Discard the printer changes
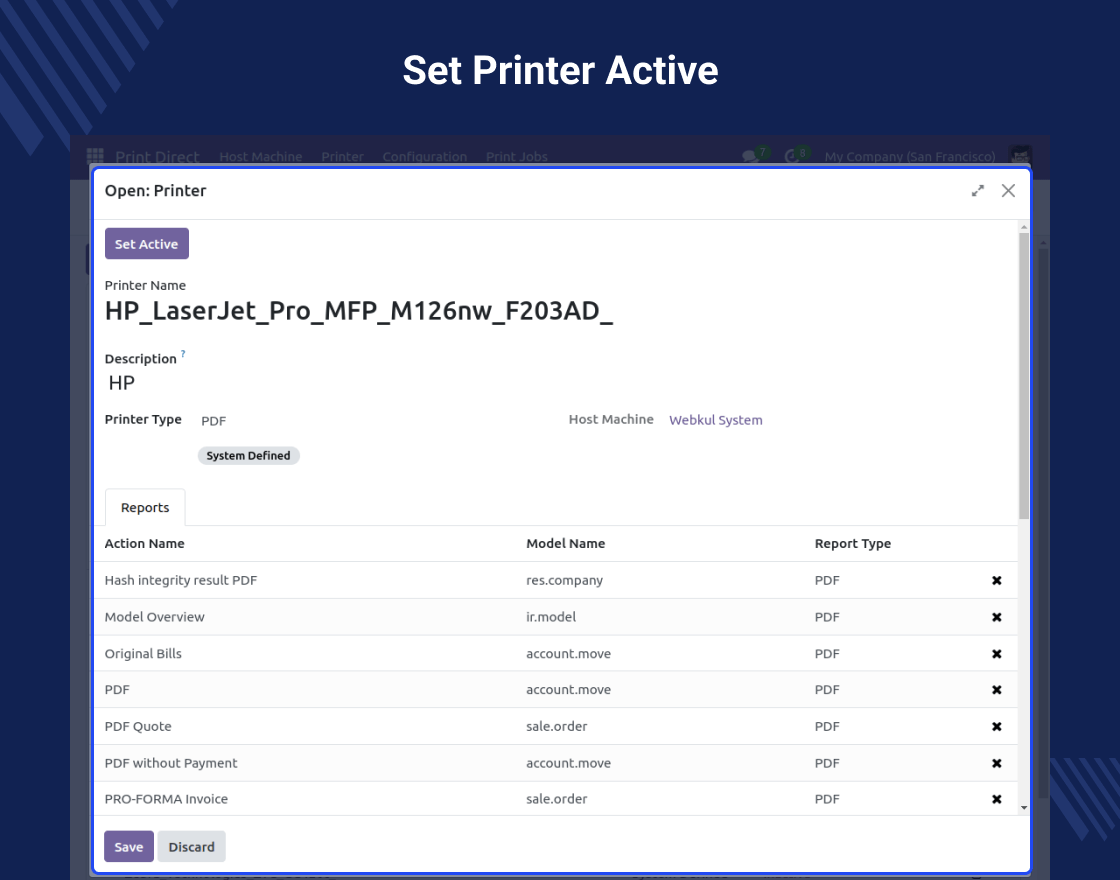Viewport: 1120px width, 880px height. (191, 846)
